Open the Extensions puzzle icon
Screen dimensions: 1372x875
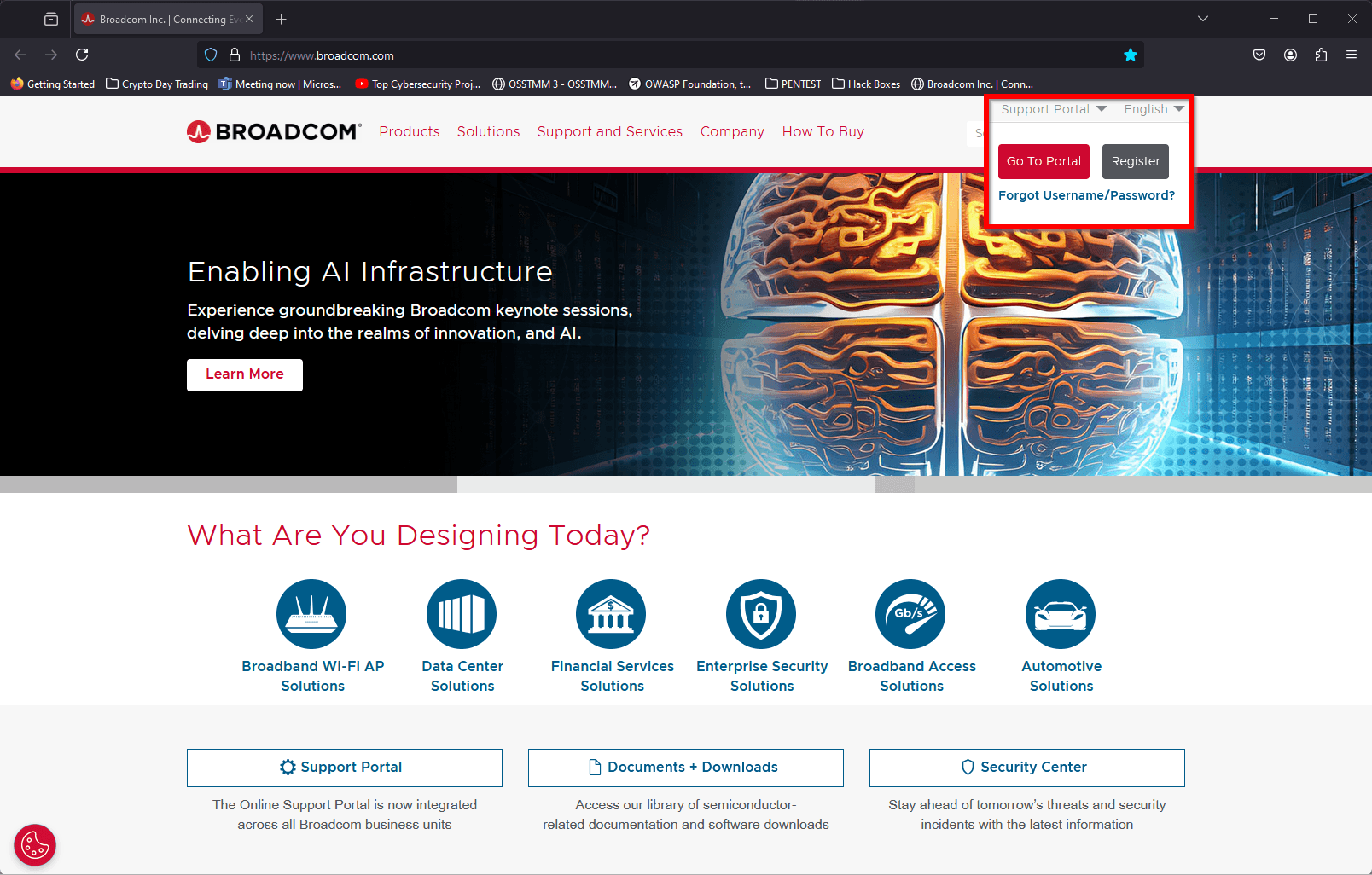pos(1321,55)
